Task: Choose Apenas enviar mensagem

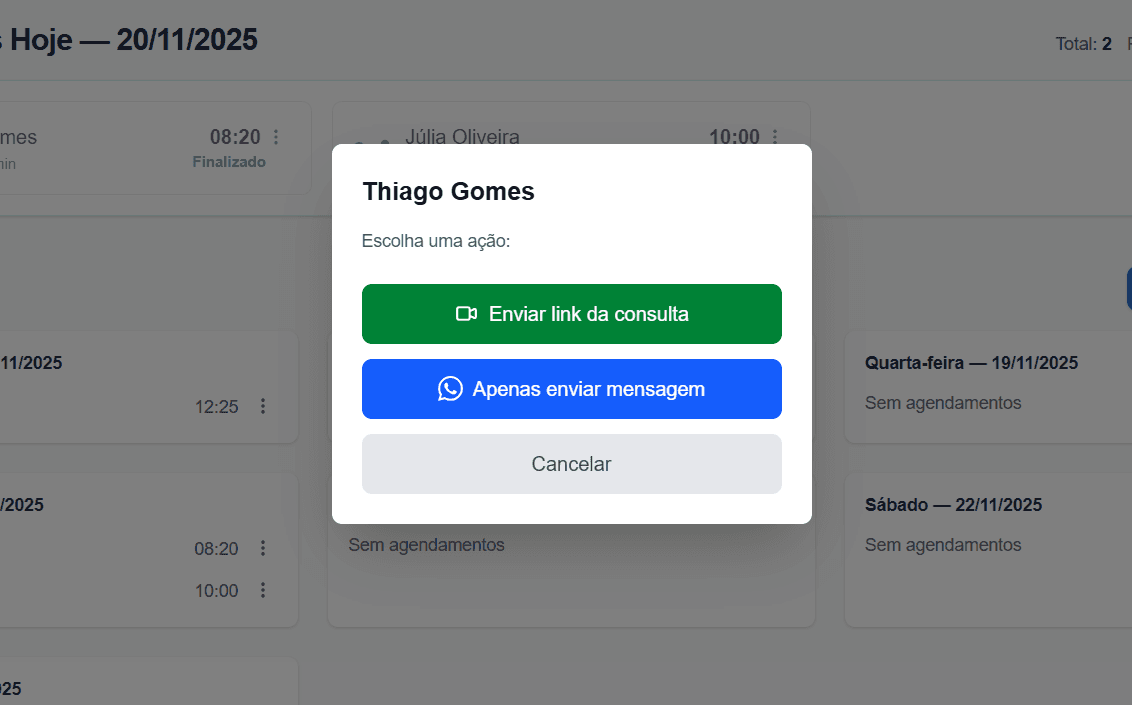Action: coord(571,389)
